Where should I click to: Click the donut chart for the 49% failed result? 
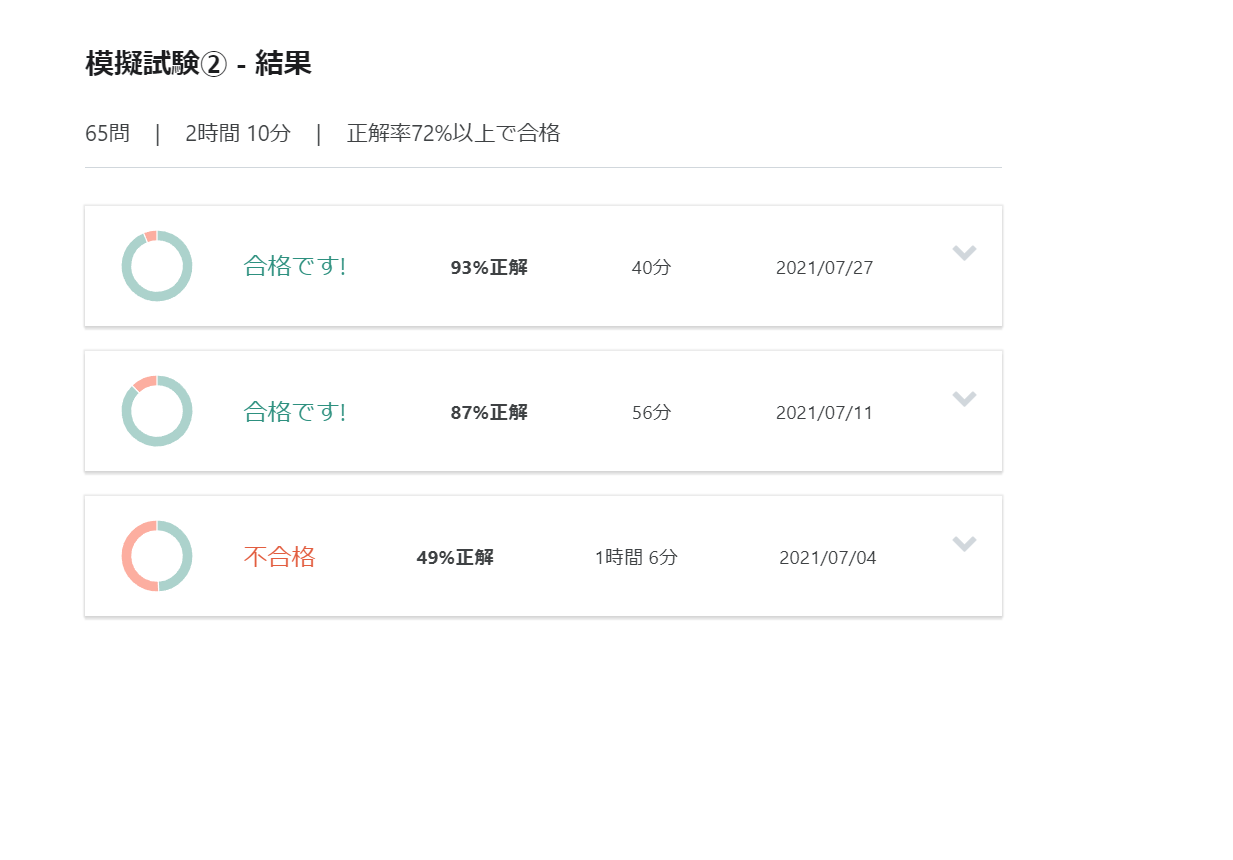[157, 556]
